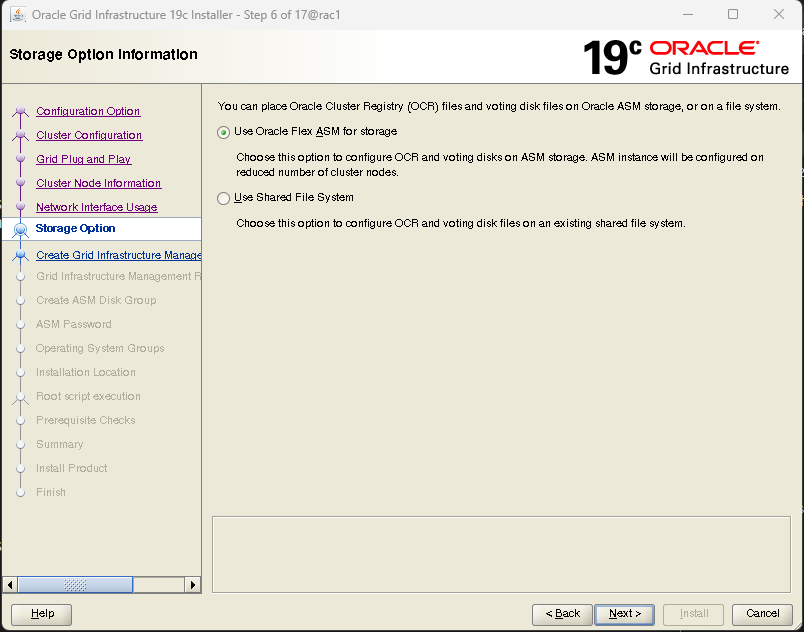Click 'Operating System Groups' step text
The image size is (804, 632).
click(100, 349)
